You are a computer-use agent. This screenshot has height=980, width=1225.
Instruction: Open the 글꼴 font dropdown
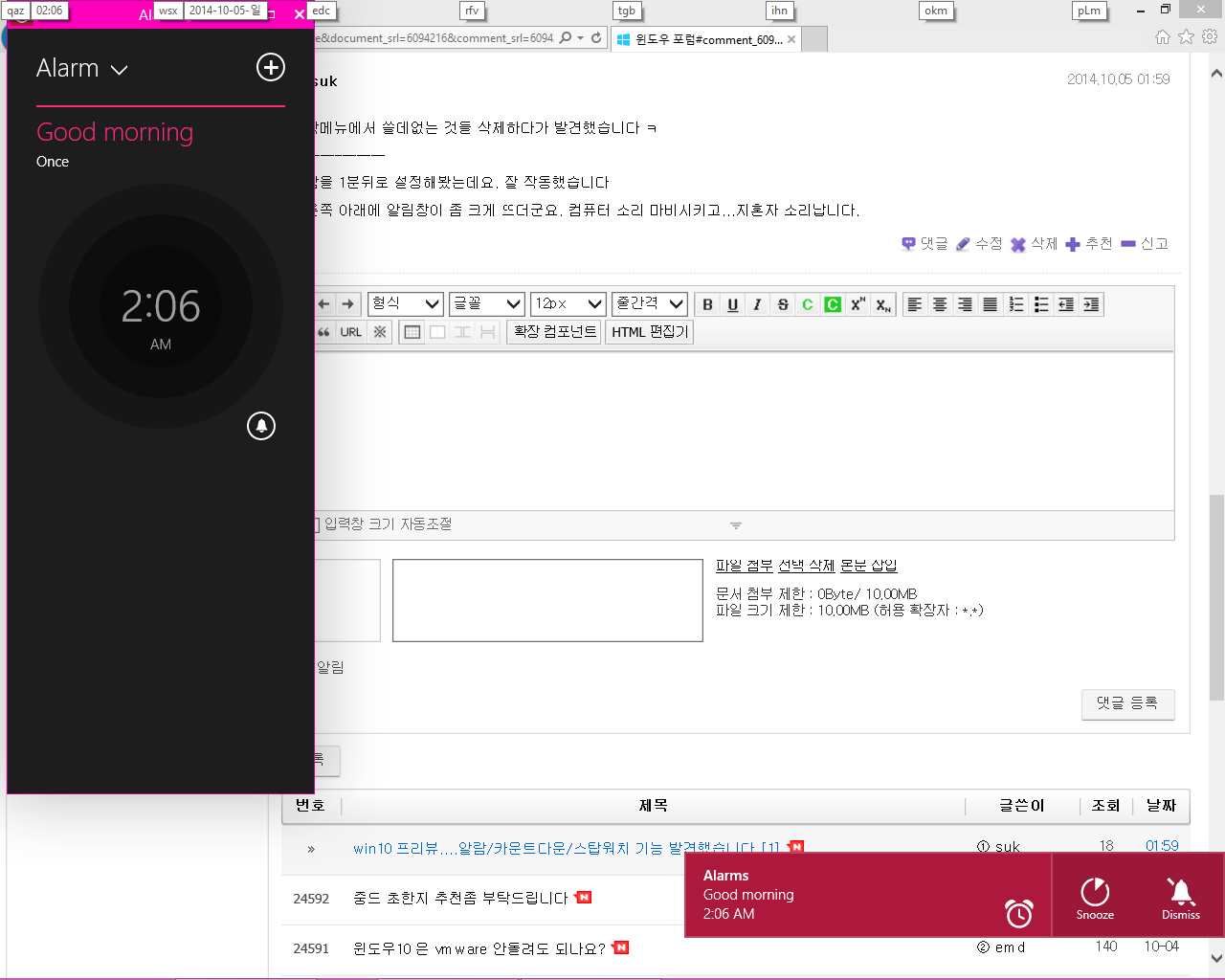pos(487,303)
